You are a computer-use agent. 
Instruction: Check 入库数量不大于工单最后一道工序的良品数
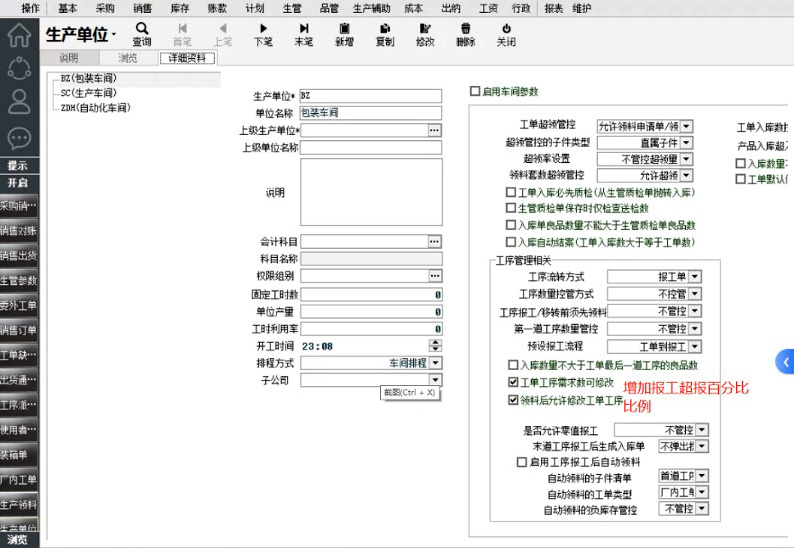pos(513,365)
